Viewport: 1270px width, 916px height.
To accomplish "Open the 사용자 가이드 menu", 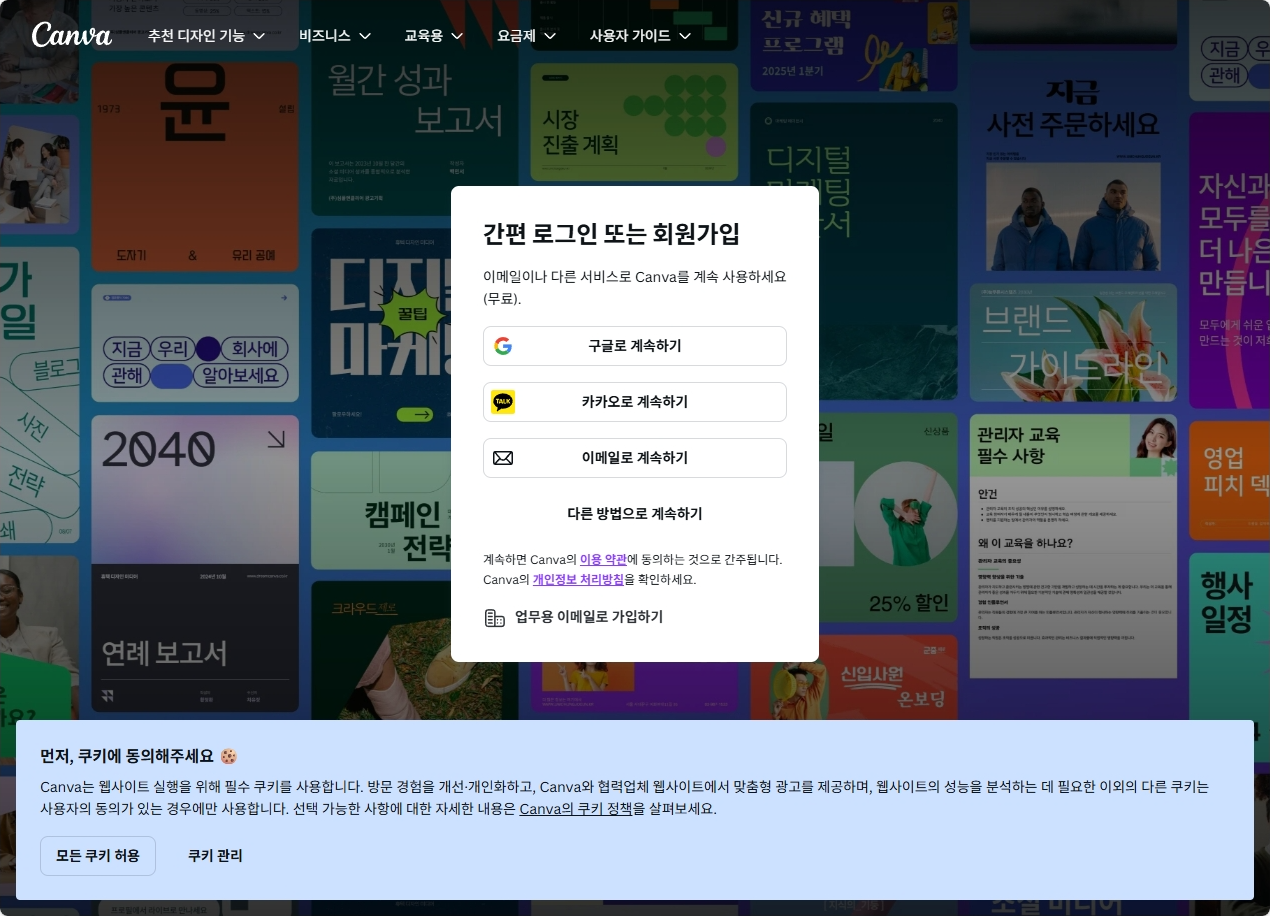I will [641, 36].
